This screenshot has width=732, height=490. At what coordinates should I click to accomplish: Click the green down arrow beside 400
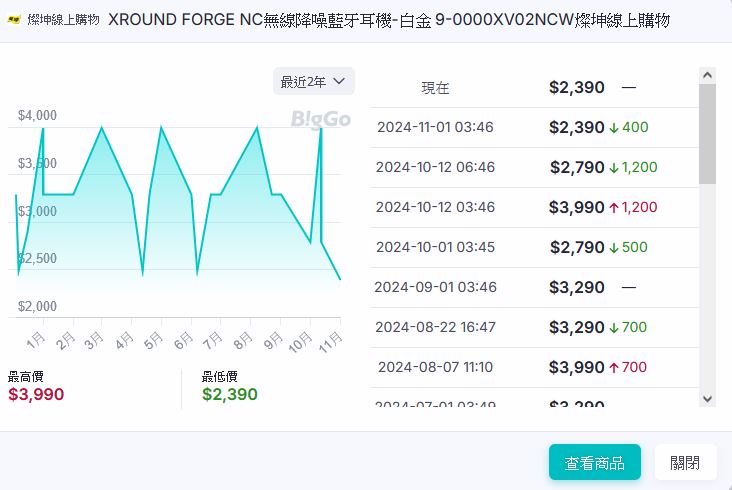614,128
